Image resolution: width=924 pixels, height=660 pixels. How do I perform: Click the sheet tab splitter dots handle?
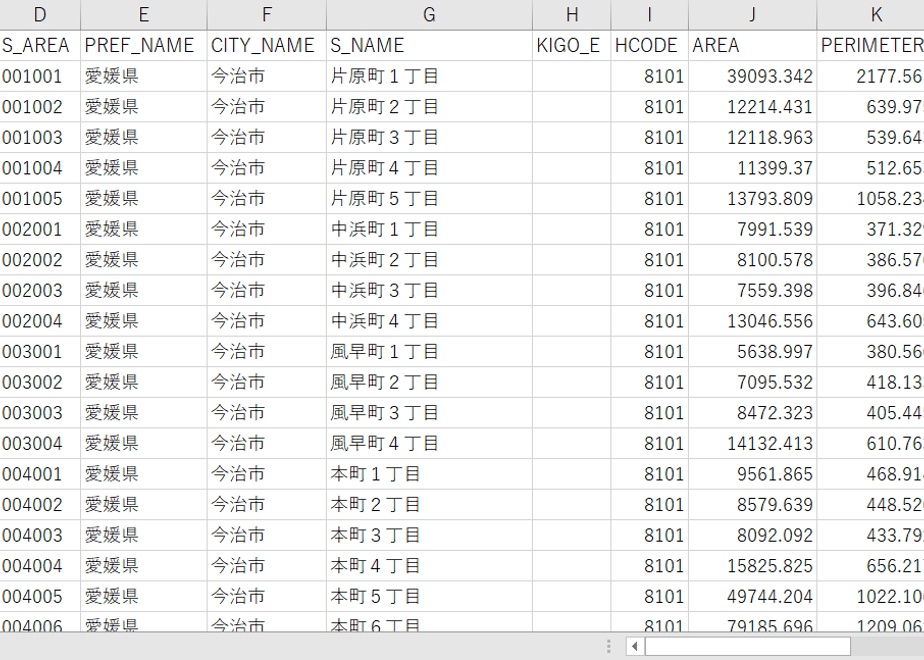[609, 646]
